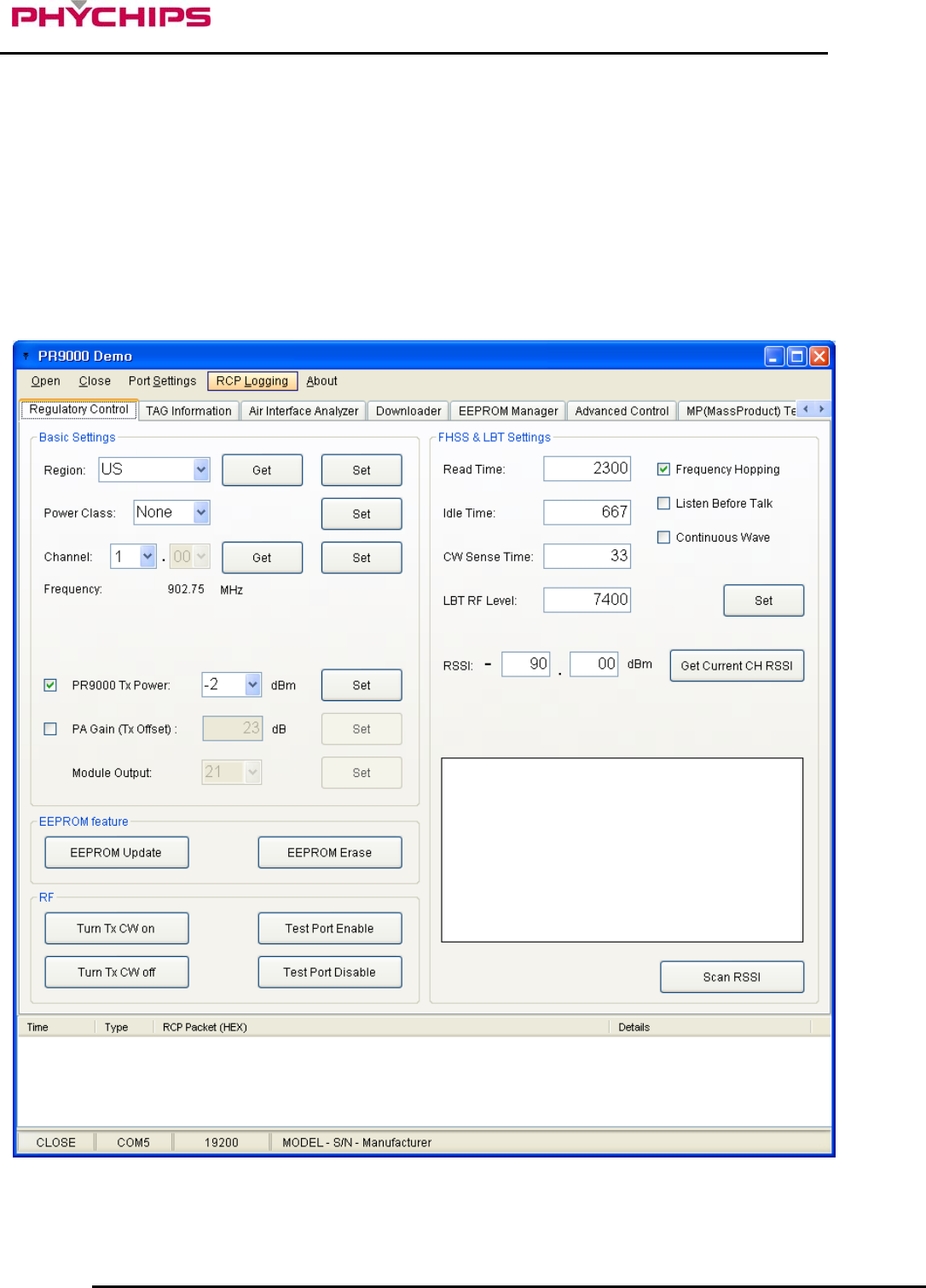The height and width of the screenshot is (1288, 926).
Task: Toggle the PR9000 Tx Power checkbox
Action: pyautogui.click(x=50, y=685)
